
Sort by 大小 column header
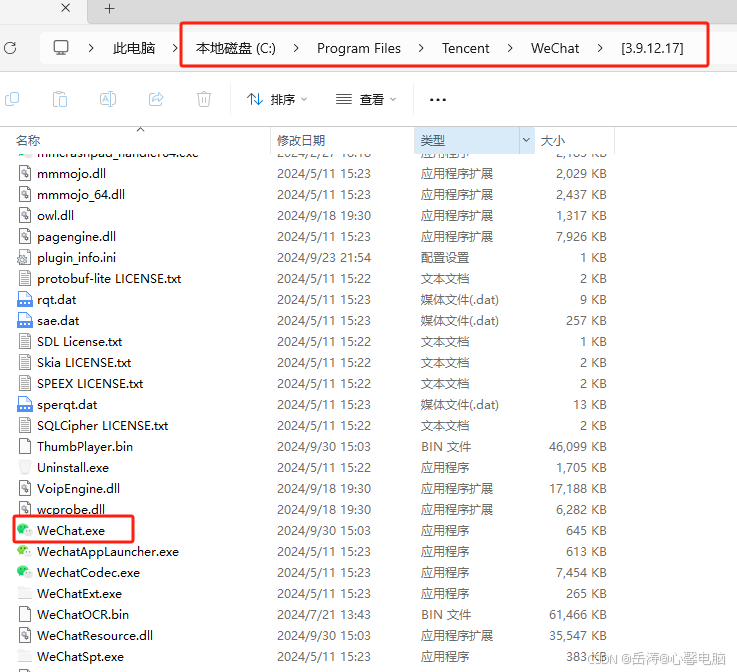pyautogui.click(x=553, y=140)
